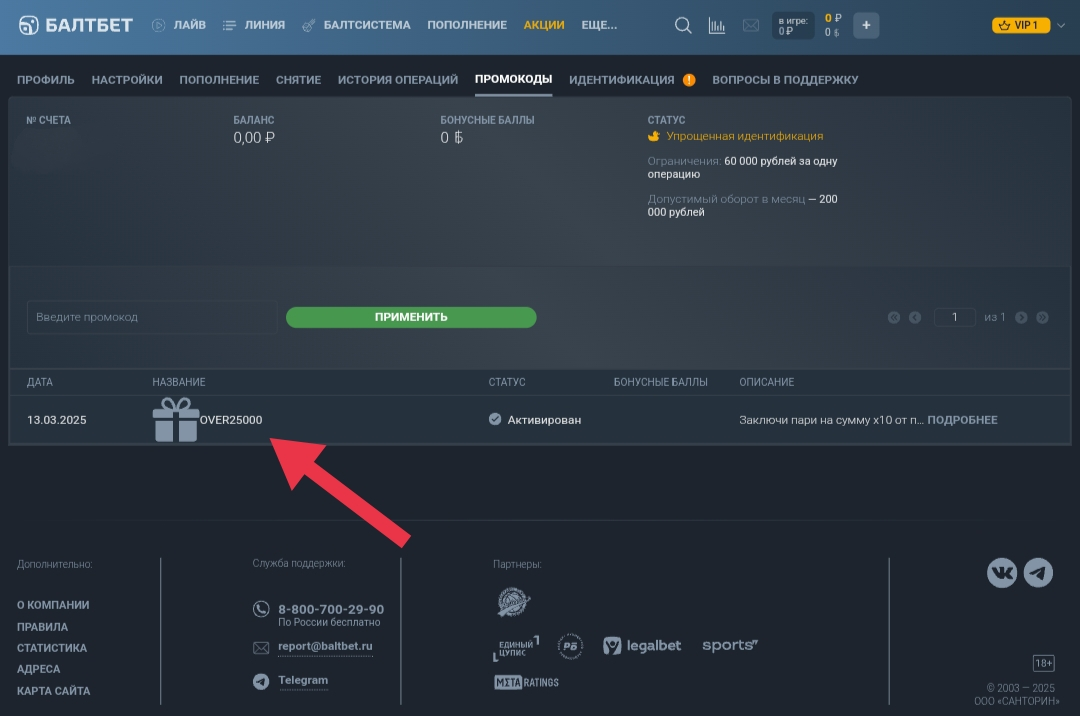Go to next page of promo codes

1021,318
